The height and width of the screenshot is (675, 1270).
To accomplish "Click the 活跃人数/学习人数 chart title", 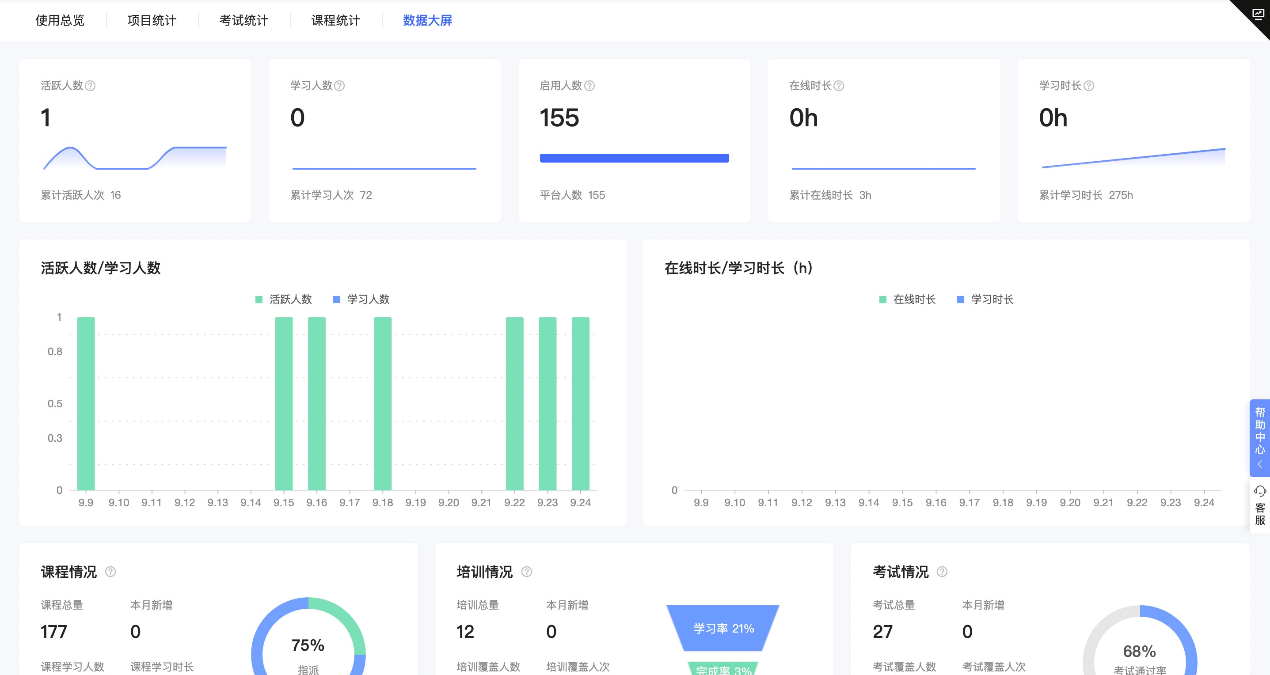I will [x=101, y=268].
